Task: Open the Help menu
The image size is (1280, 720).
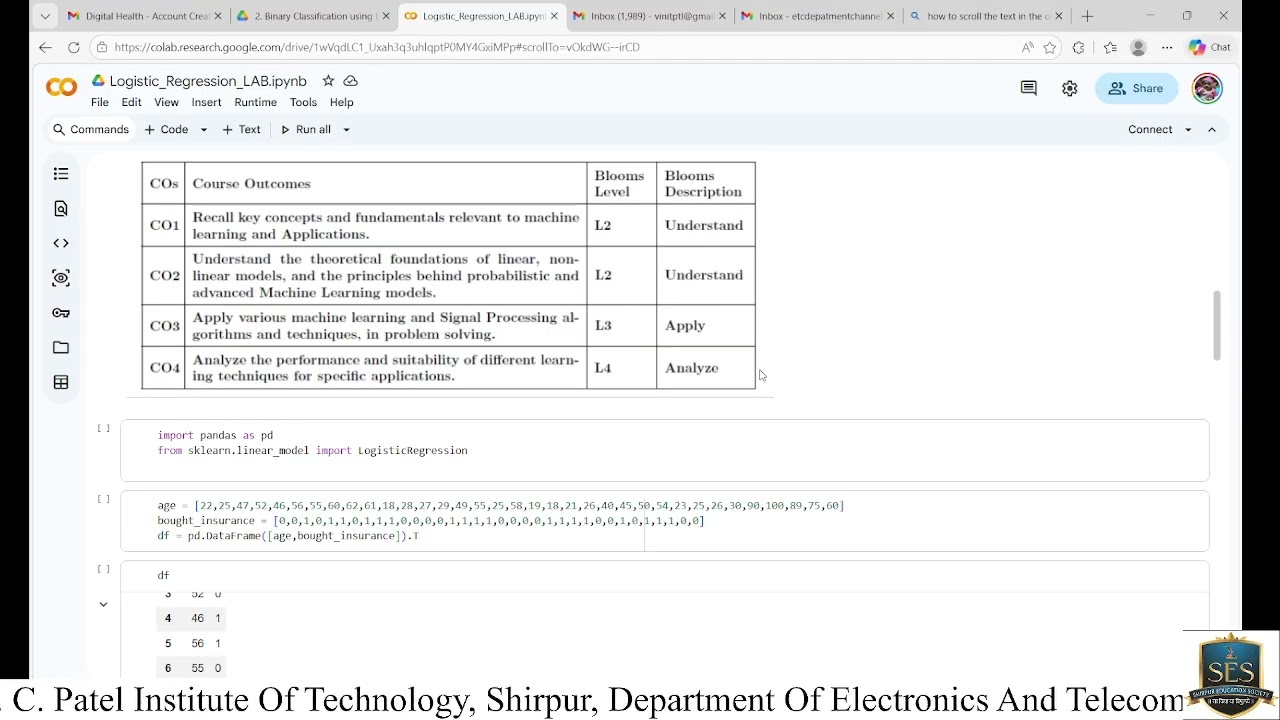Action: click(341, 102)
